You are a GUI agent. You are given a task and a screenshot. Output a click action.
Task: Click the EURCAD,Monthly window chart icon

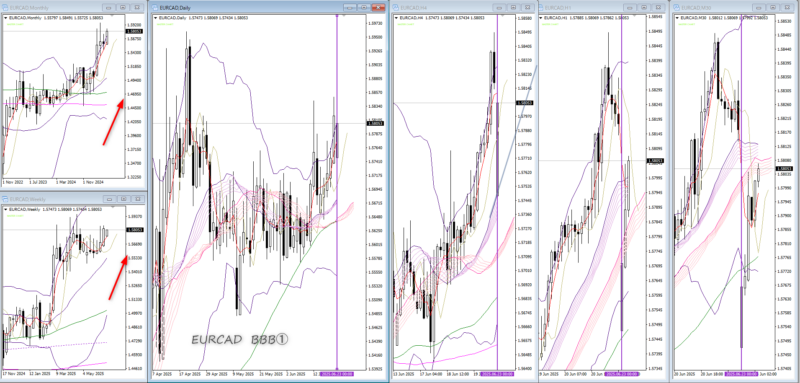pos(5,8)
